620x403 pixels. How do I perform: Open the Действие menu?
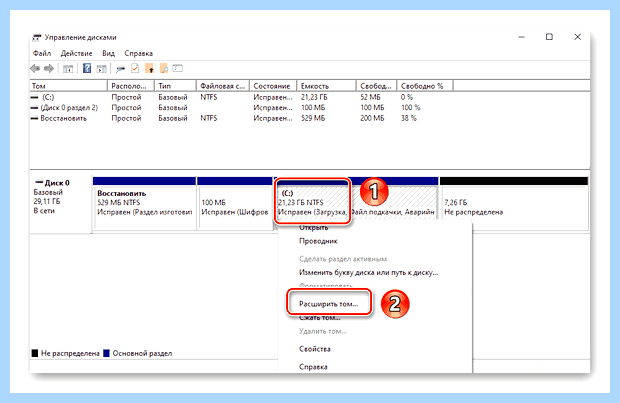click(76, 53)
